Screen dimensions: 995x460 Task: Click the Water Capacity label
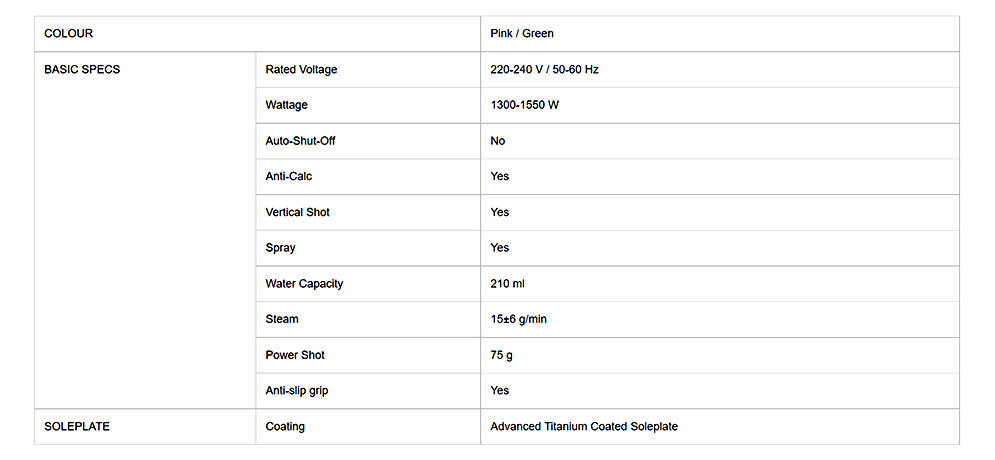(x=304, y=284)
